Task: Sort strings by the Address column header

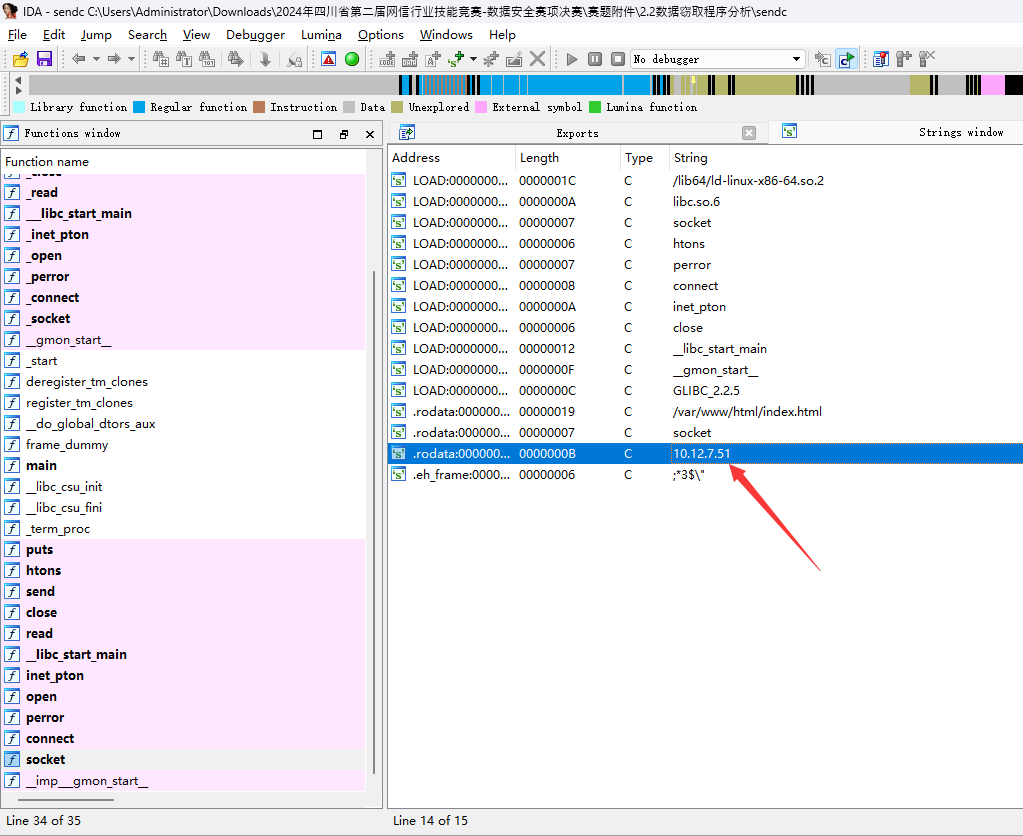Action: [x=451, y=158]
